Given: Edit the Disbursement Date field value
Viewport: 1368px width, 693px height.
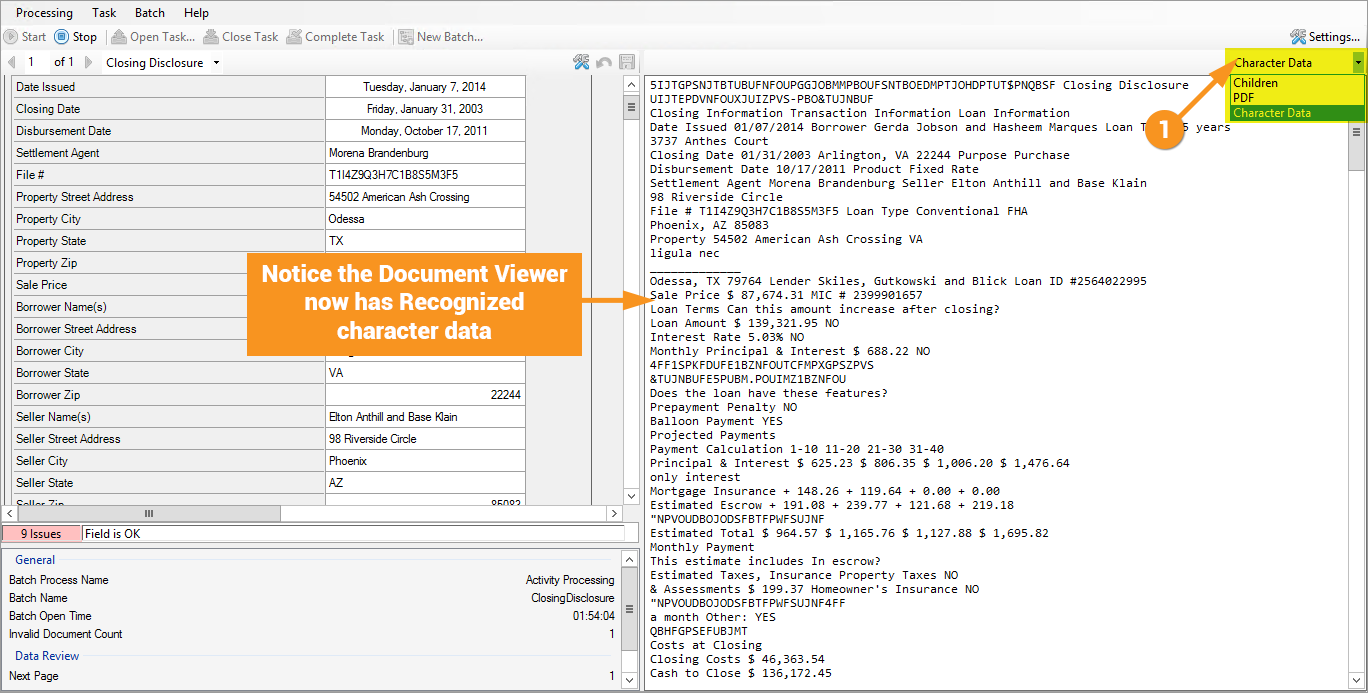Looking at the screenshot, I should (x=425, y=131).
